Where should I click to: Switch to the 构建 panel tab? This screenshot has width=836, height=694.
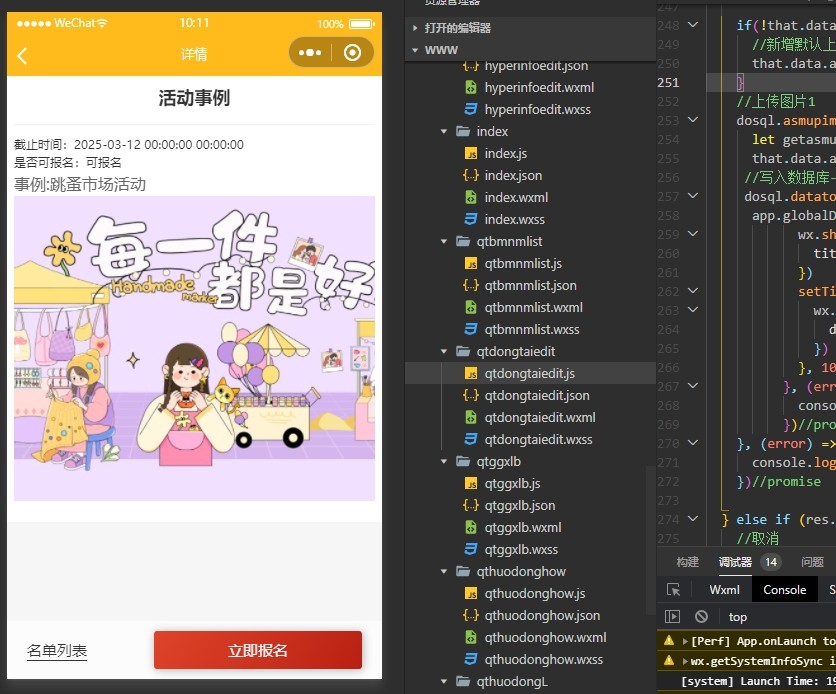coord(687,562)
